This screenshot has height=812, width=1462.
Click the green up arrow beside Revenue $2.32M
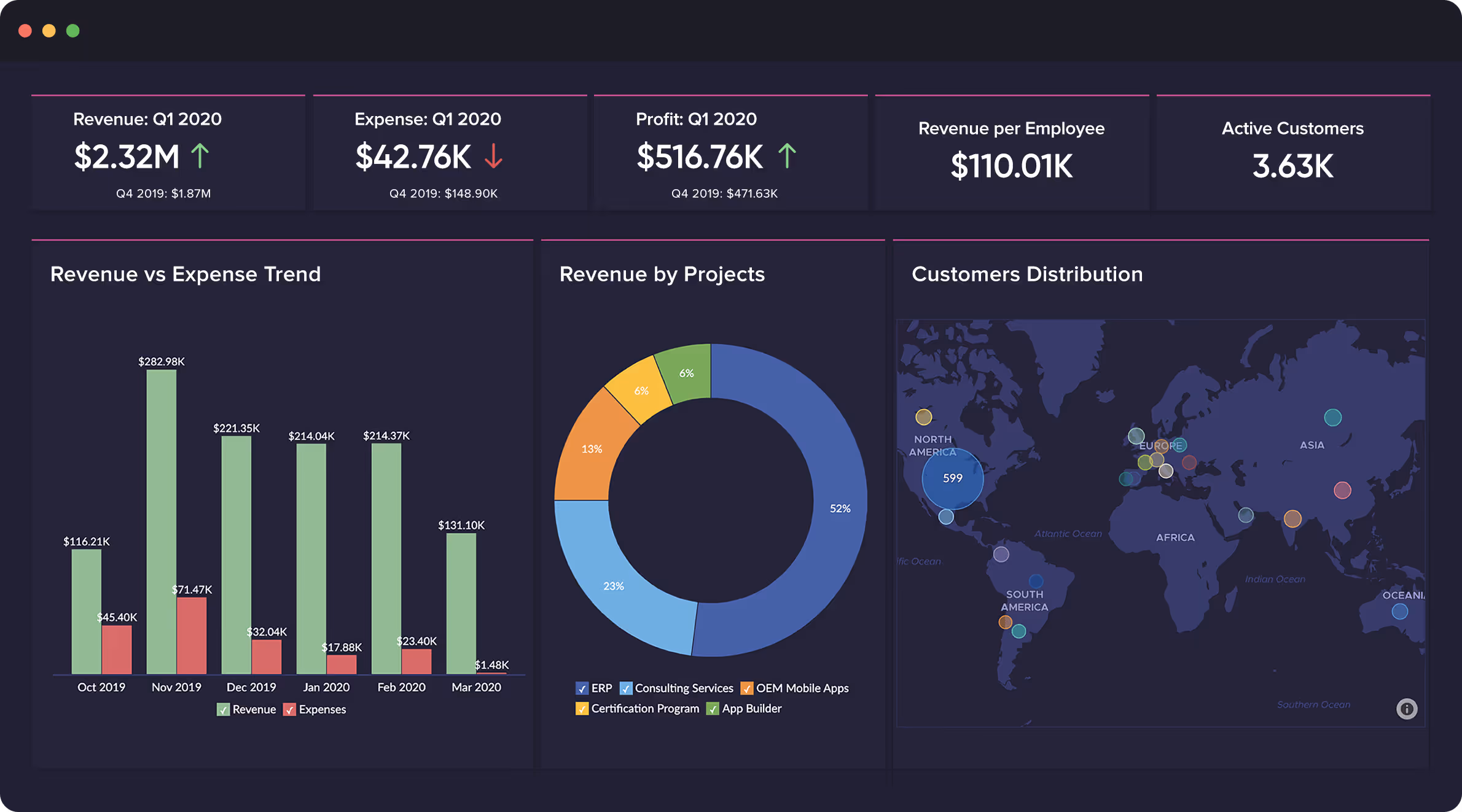(200, 156)
